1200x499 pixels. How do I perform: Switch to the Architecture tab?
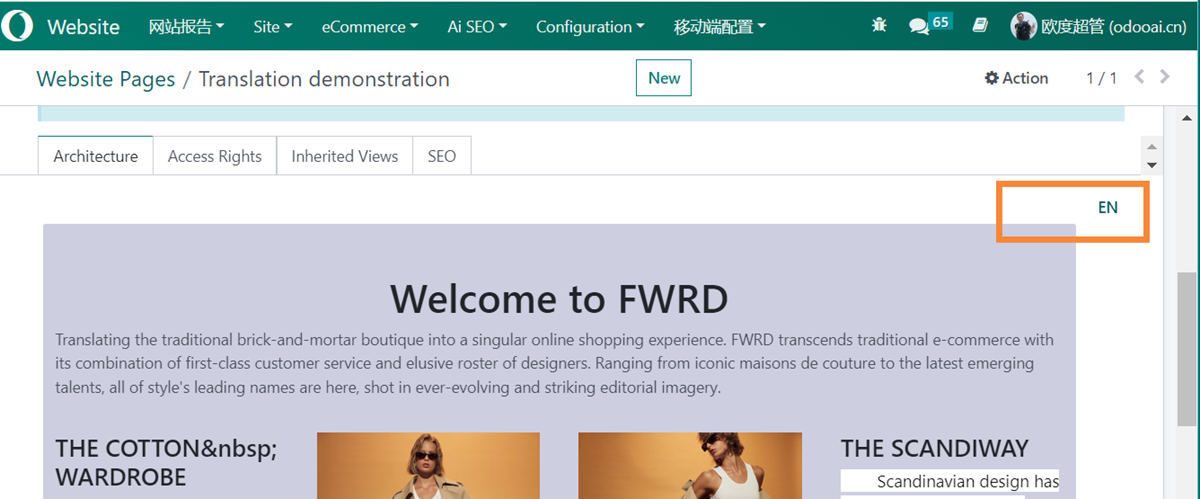click(96, 156)
